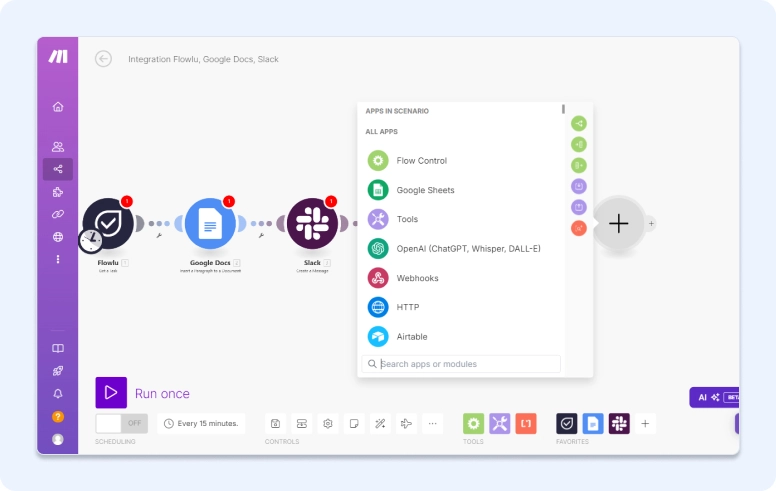The height and width of the screenshot is (491, 776).
Task: Click the APPS IN SCENARIO heading
Action: pos(397,111)
